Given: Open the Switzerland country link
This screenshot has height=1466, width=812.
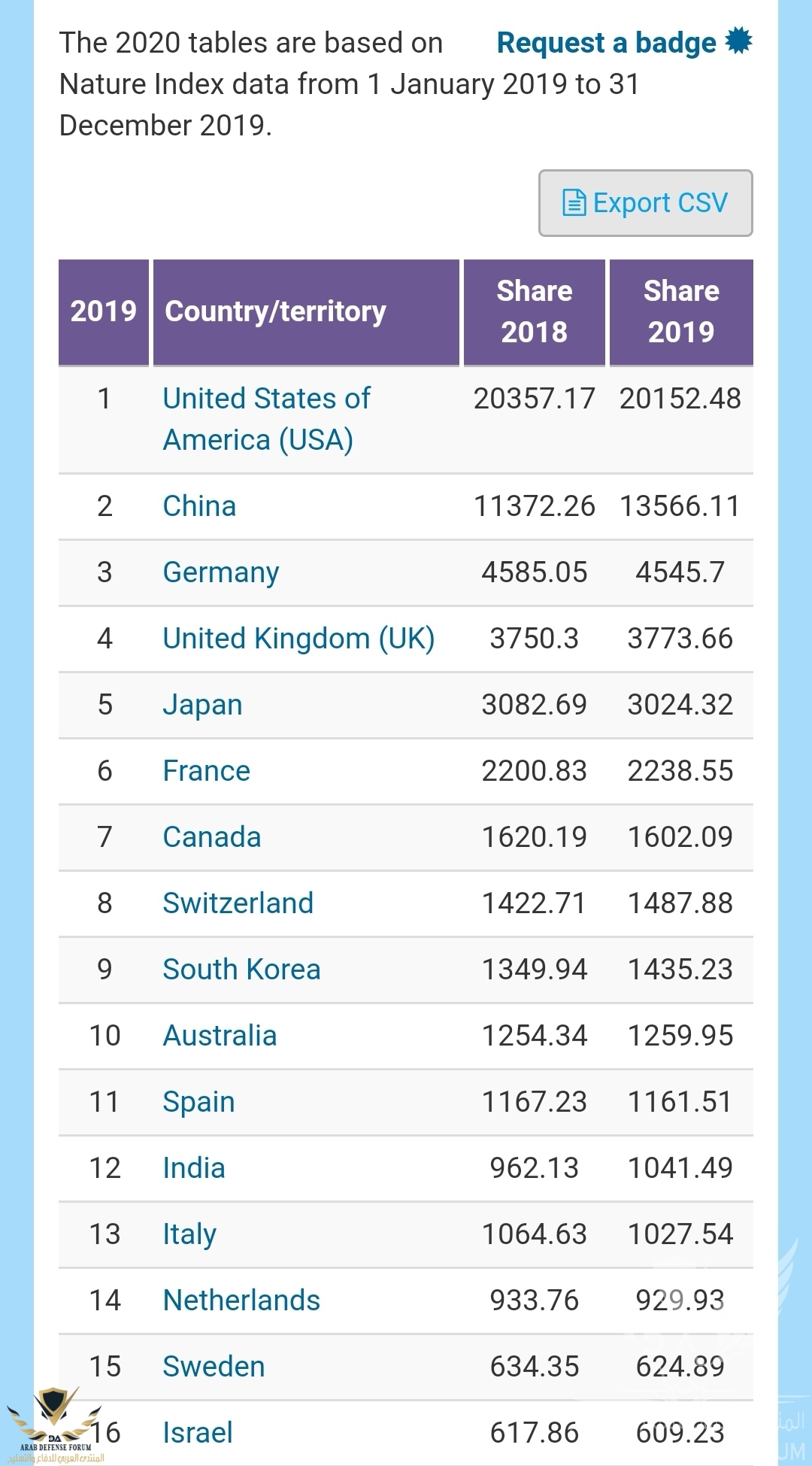Looking at the screenshot, I should [238, 903].
